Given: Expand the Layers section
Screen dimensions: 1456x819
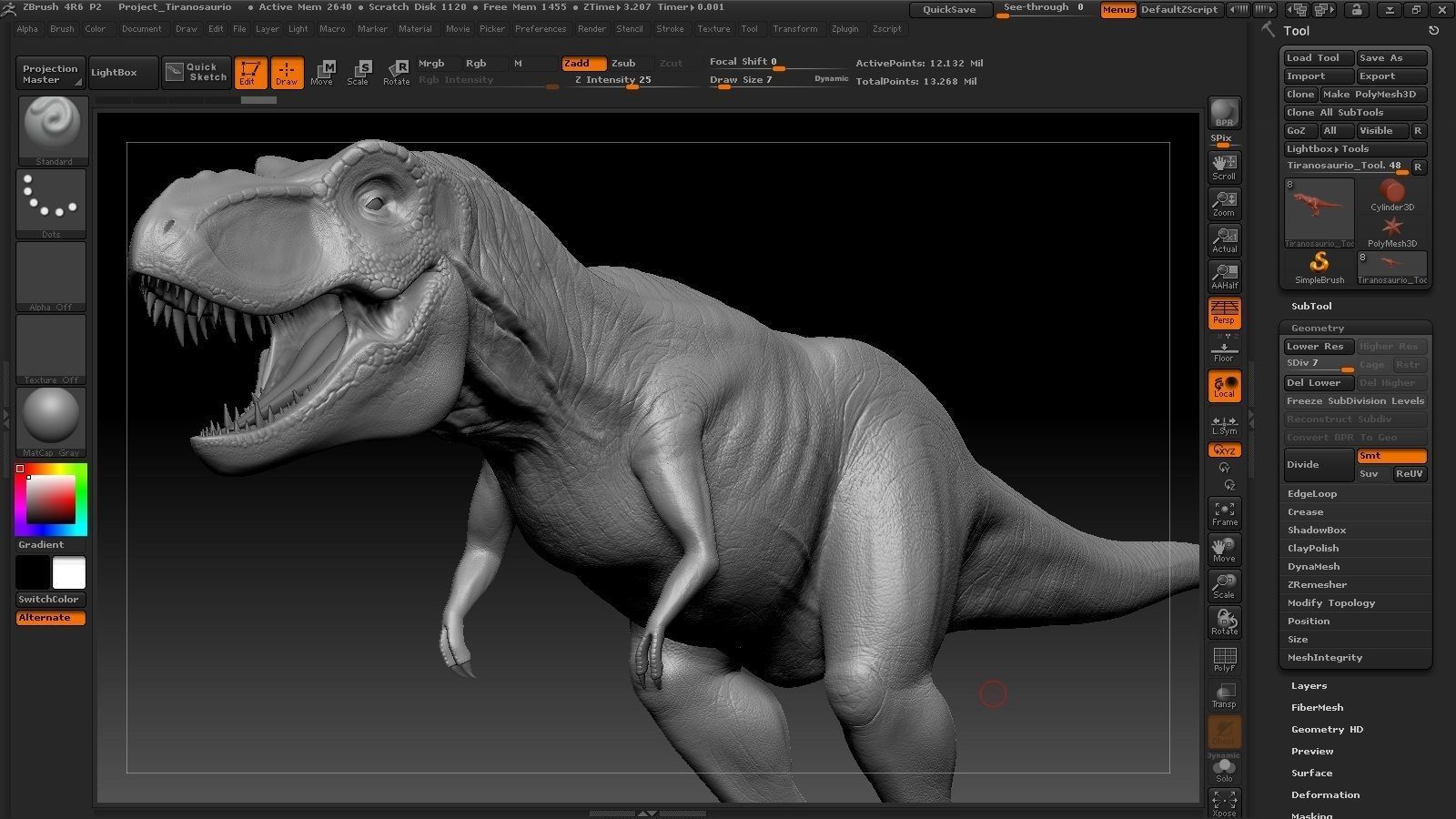Looking at the screenshot, I should click(1309, 685).
